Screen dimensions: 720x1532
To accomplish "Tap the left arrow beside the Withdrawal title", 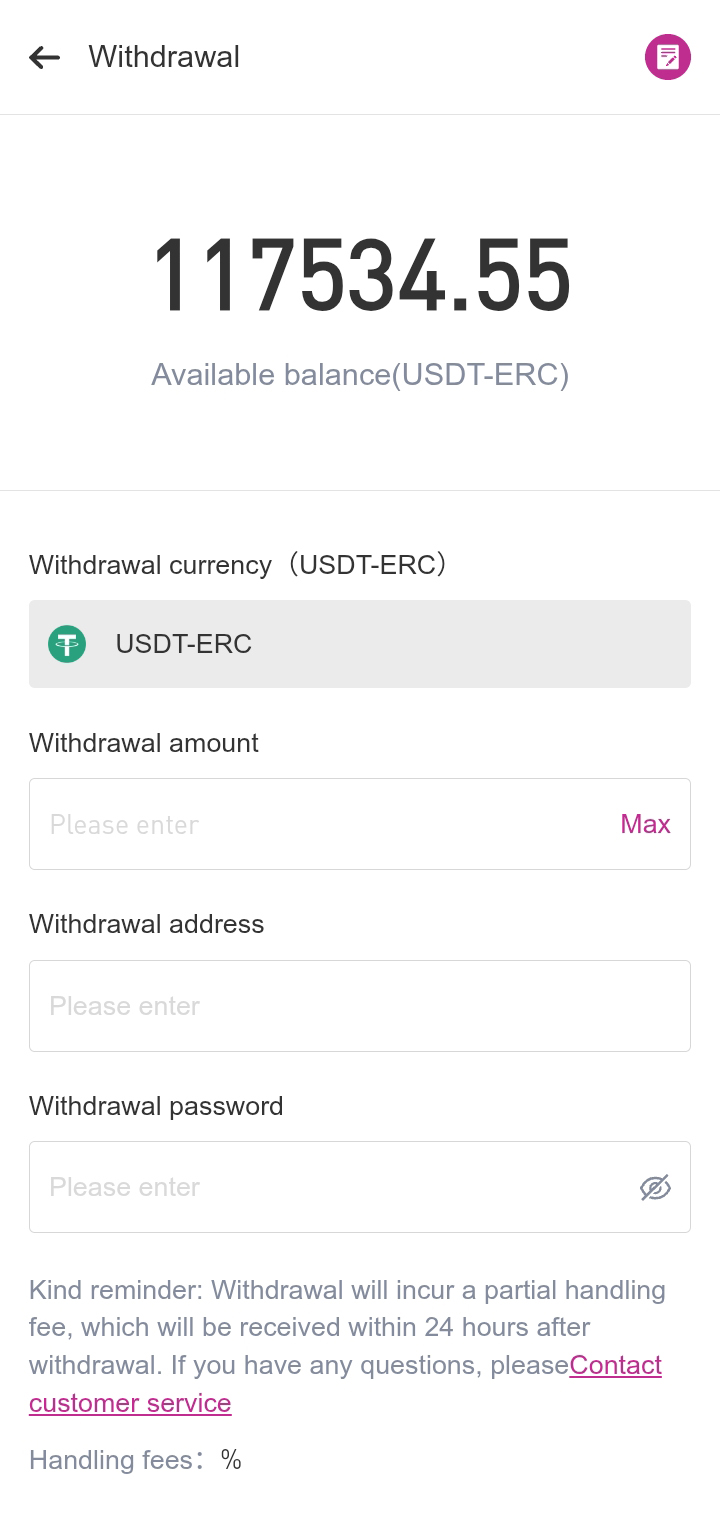I will coord(44,57).
